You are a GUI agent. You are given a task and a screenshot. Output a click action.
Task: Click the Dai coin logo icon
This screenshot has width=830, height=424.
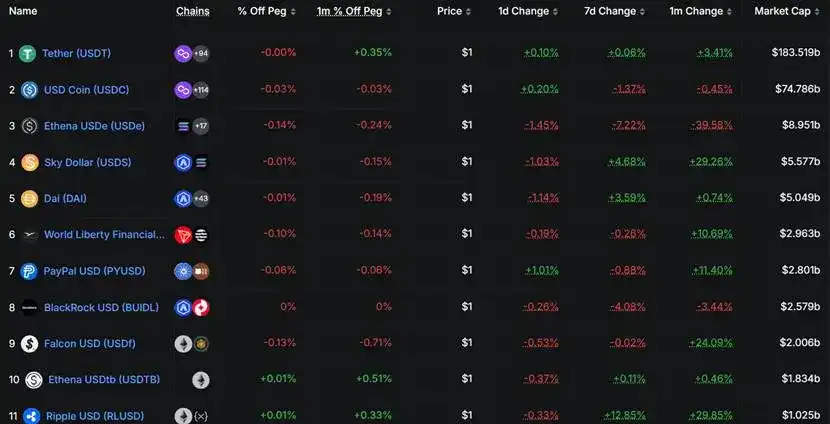(29, 198)
